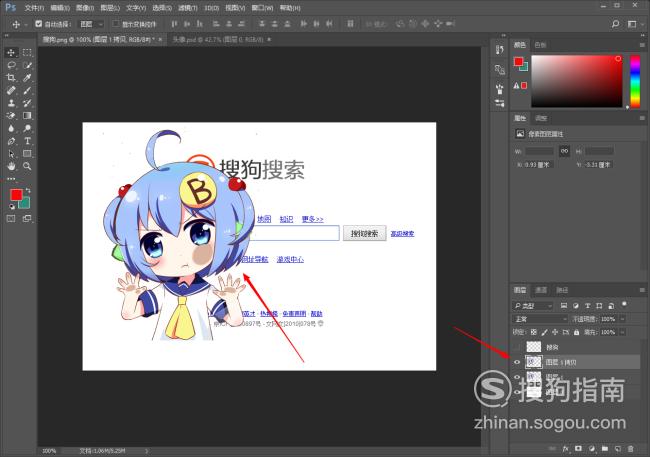The width and height of the screenshot is (650, 457).
Task: Open the blend mode dropdown
Action: [x=540, y=319]
